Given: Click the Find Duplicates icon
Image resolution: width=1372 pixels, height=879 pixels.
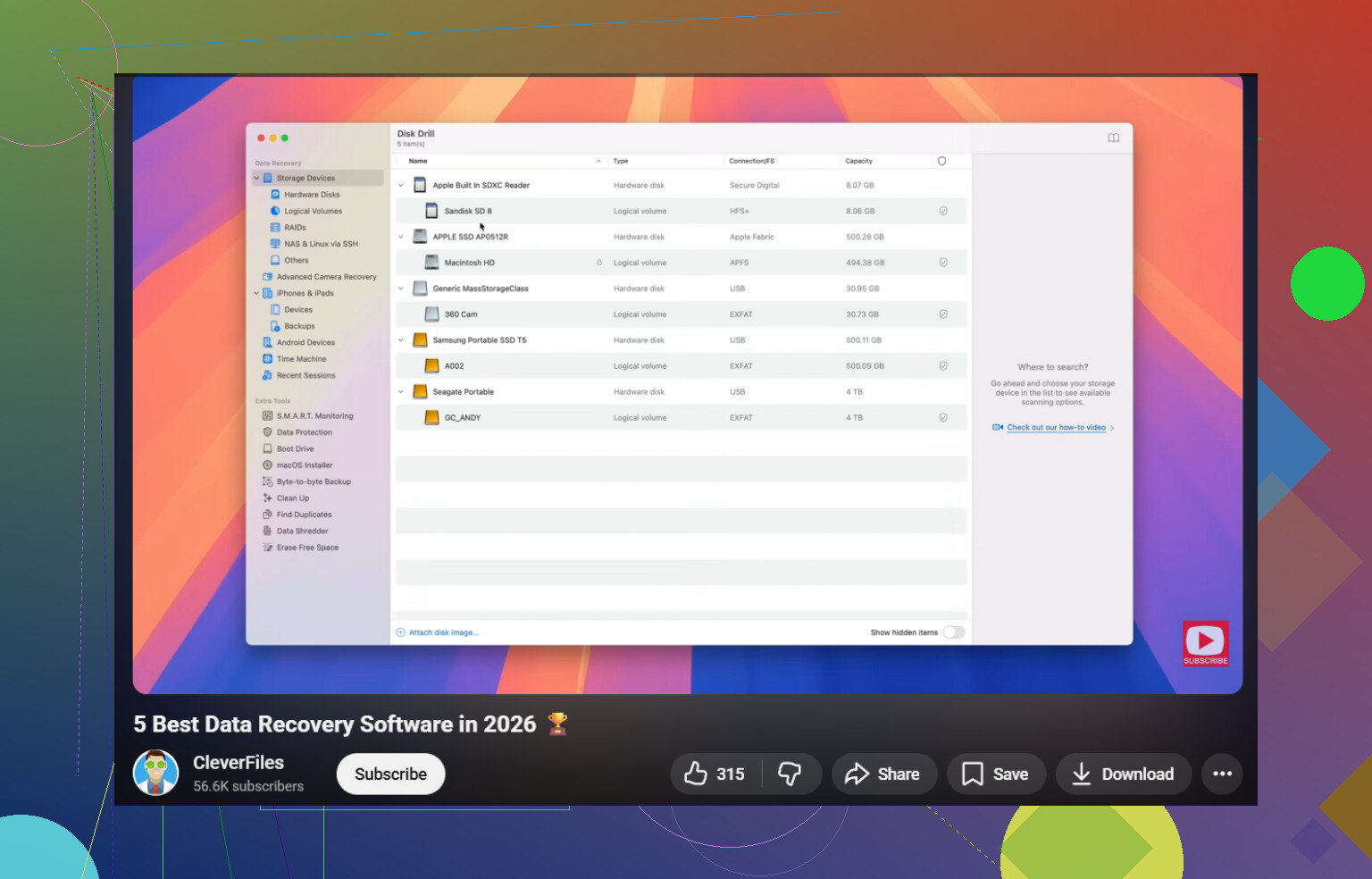Looking at the screenshot, I should [x=267, y=515].
